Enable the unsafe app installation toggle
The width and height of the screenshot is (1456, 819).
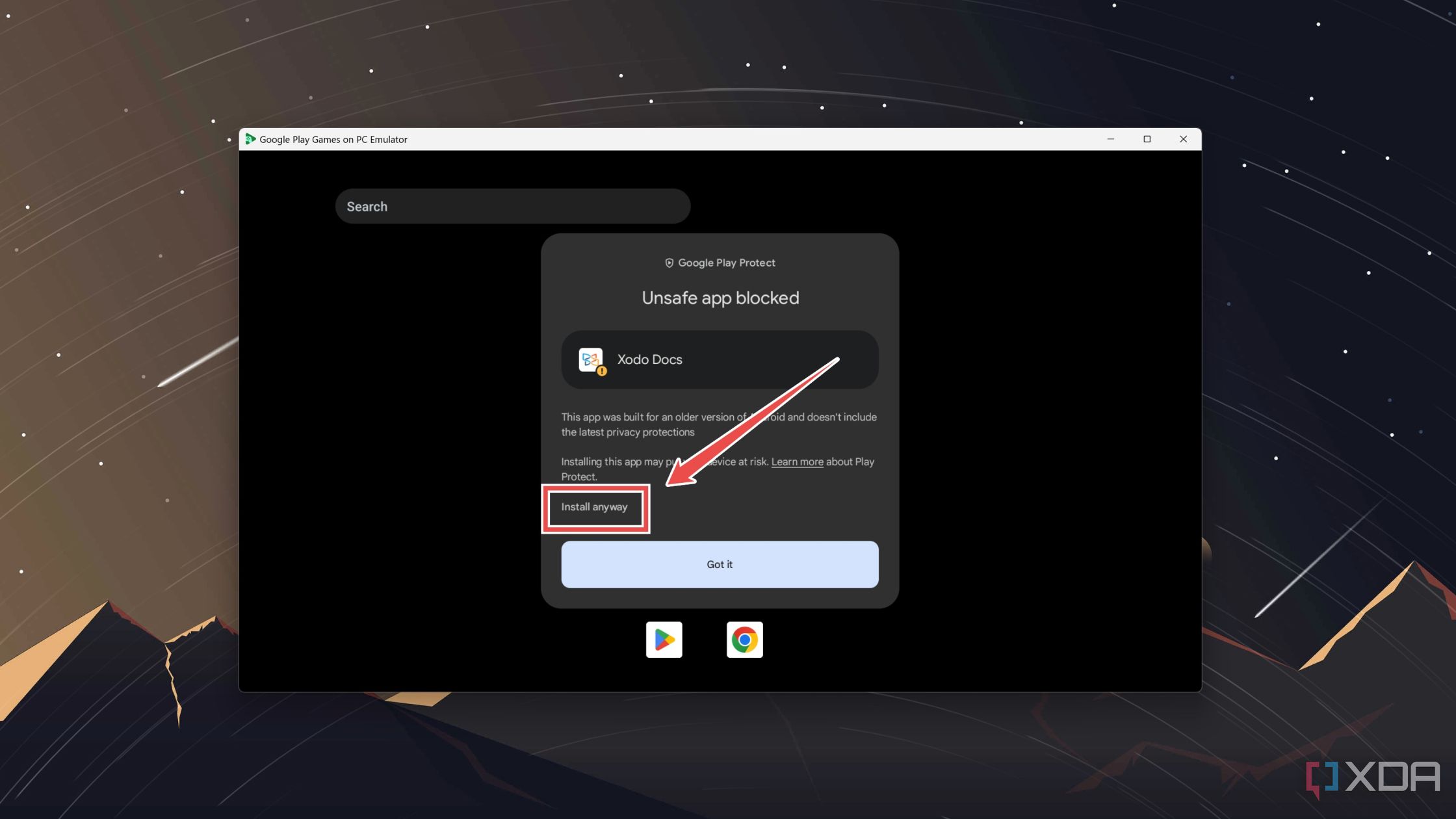tap(594, 506)
